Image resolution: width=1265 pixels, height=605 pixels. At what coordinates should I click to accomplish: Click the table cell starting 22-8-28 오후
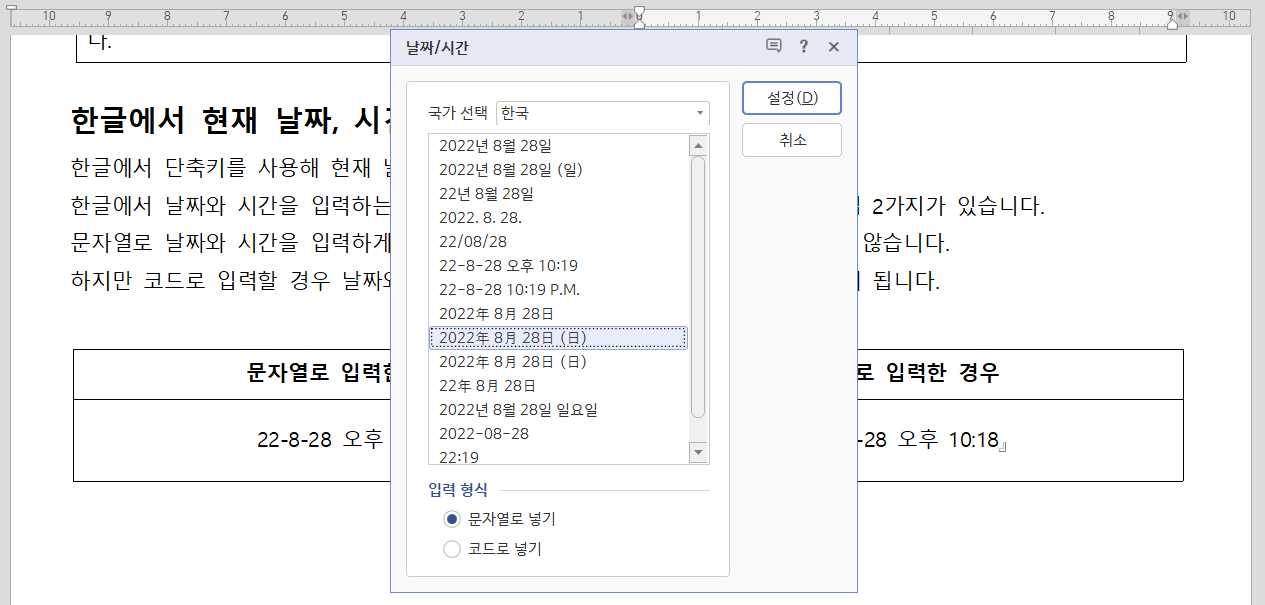[x=232, y=440]
